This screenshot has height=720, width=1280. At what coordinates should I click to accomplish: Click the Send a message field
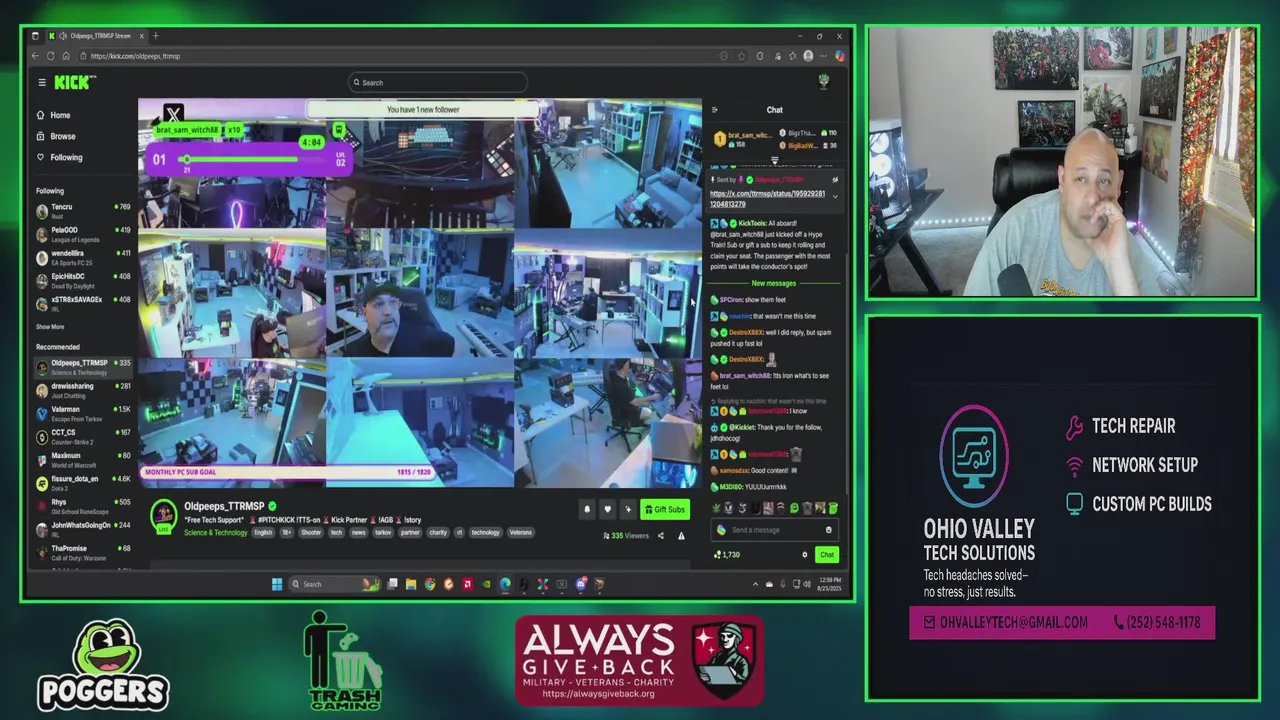pos(775,530)
